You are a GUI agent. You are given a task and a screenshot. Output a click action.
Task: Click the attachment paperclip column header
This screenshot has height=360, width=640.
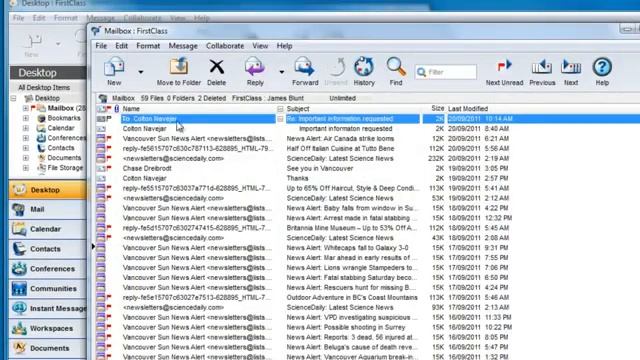click(117, 109)
